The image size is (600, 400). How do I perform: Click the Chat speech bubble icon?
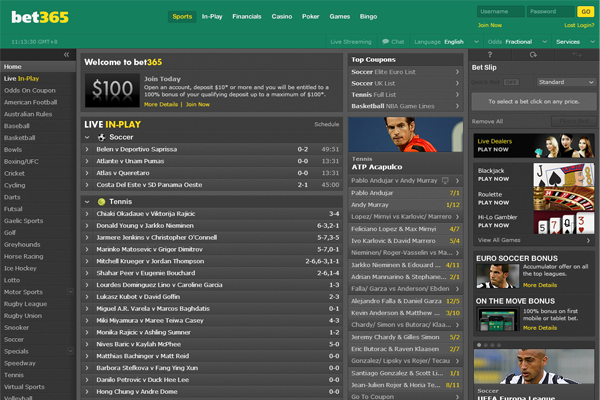point(386,42)
